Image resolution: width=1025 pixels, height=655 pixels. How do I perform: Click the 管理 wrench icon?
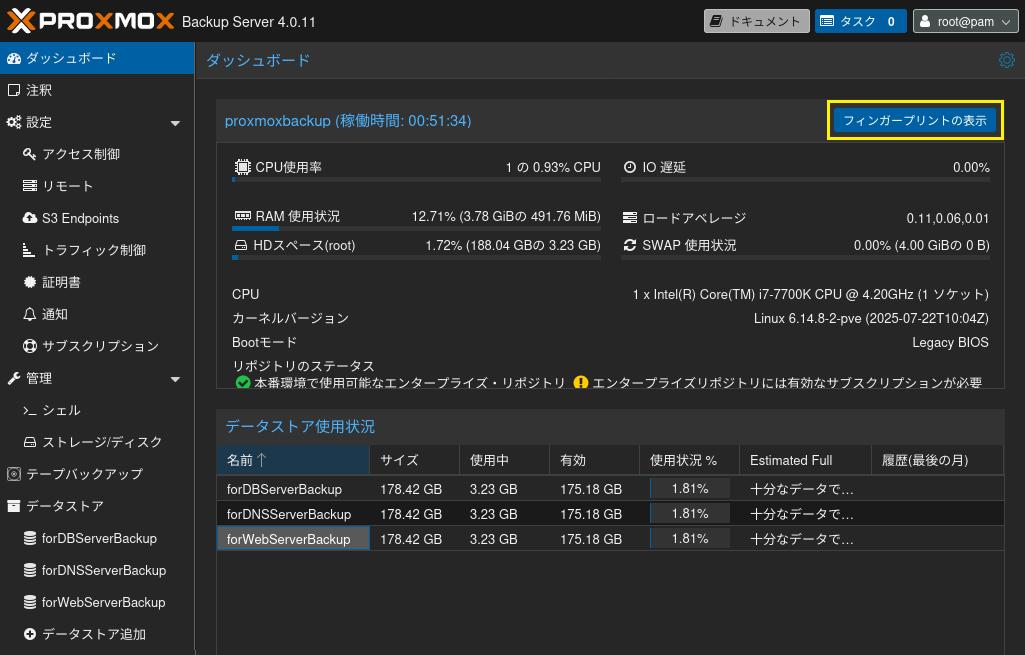pos(14,378)
